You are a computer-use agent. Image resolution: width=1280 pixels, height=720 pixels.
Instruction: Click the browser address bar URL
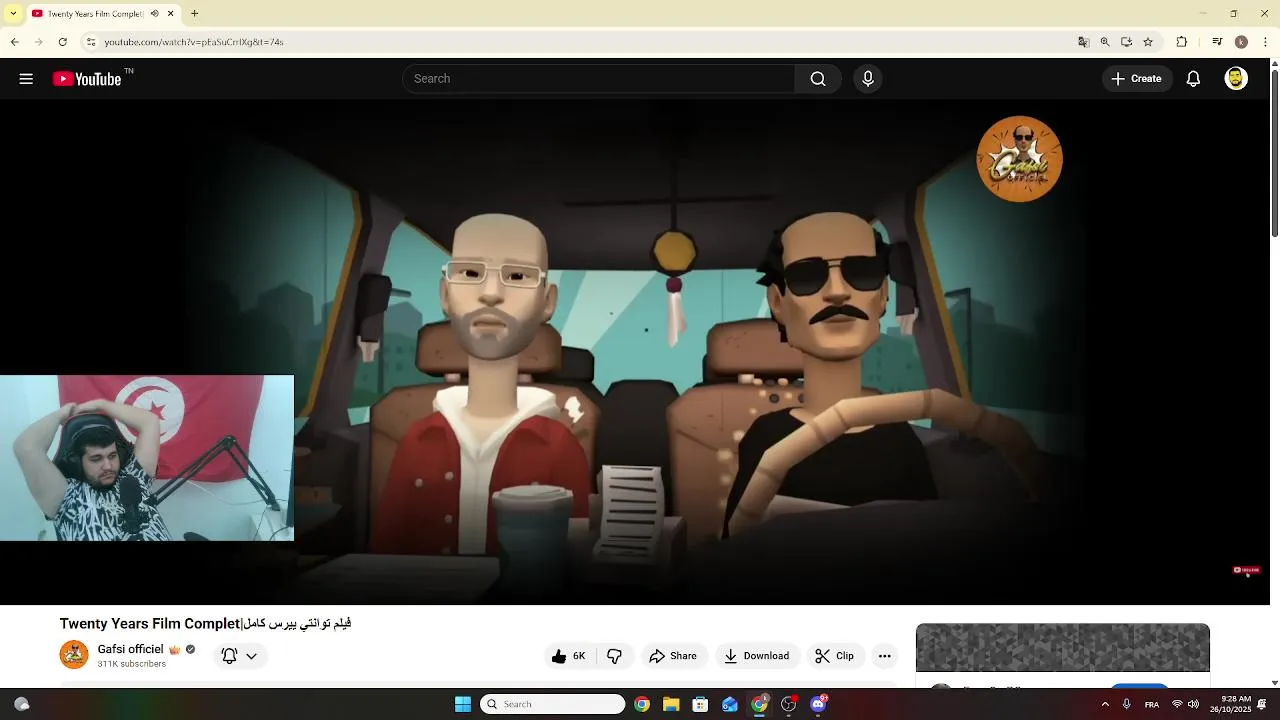click(194, 42)
